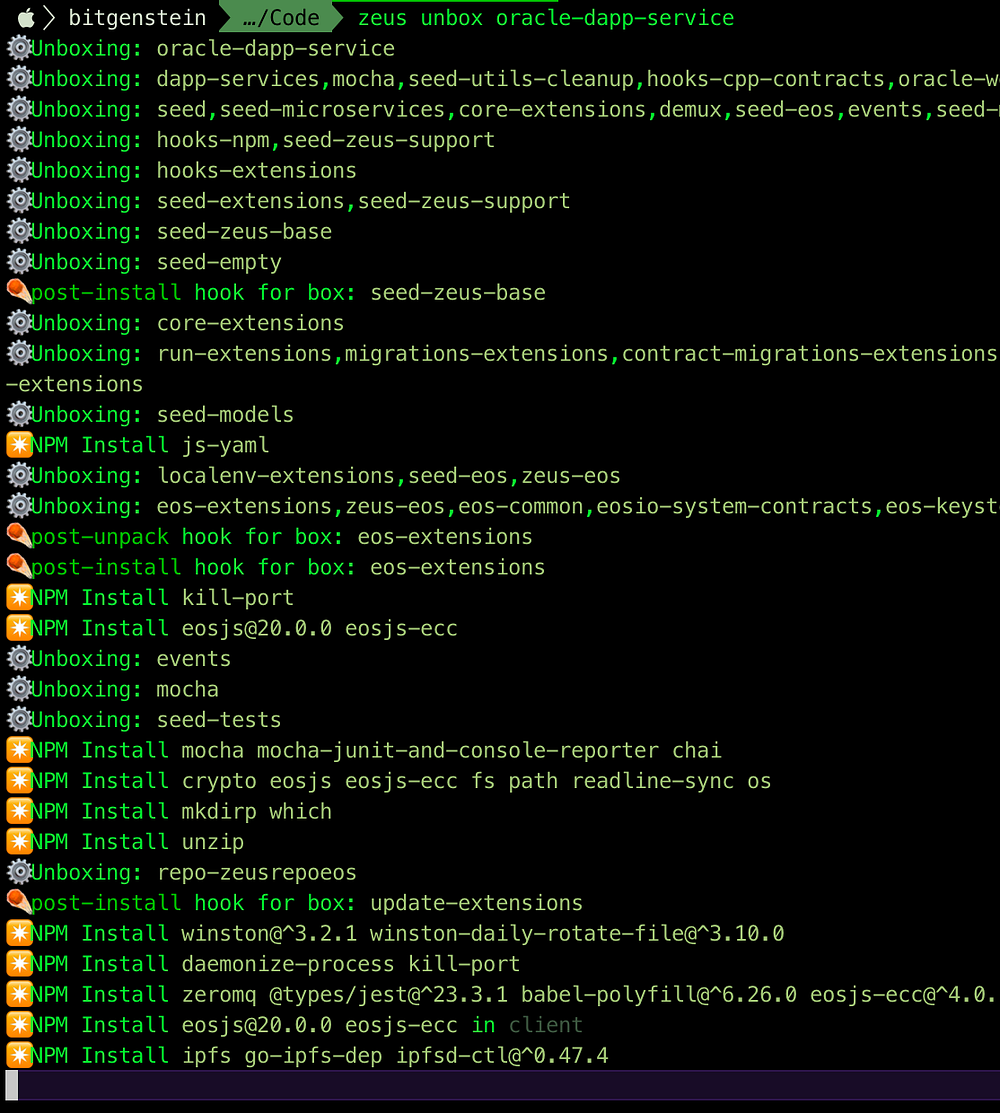
Task: Select the "bitgenstein" prompt segment
Action: coord(137,17)
